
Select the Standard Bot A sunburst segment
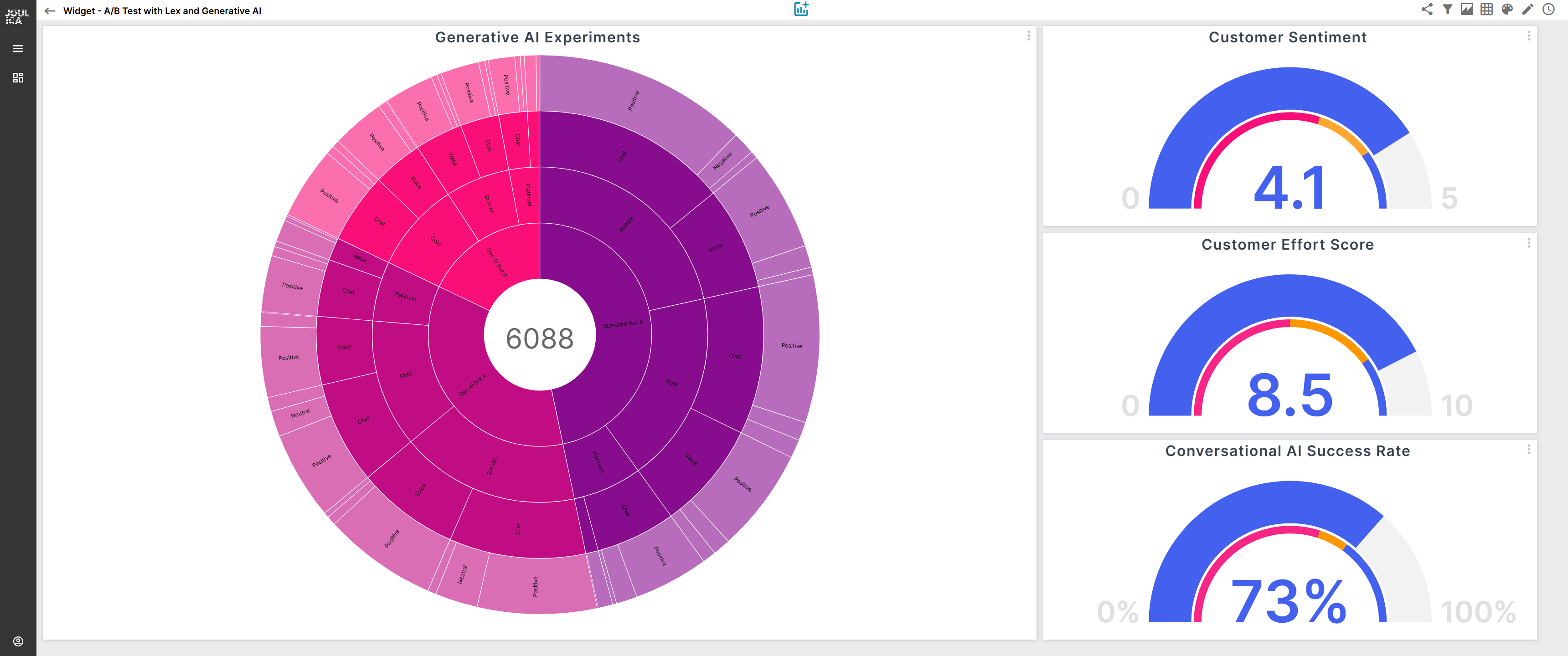click(623, 324)
